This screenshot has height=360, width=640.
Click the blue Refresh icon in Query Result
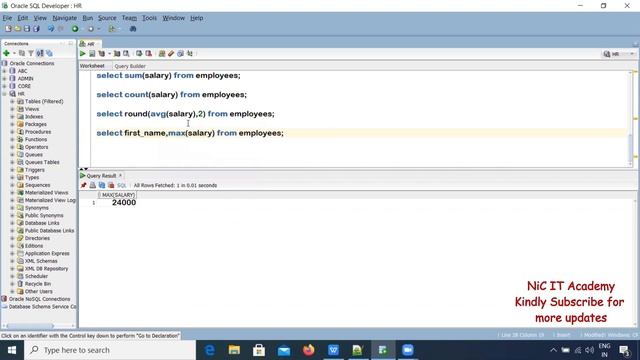(102, 185)
